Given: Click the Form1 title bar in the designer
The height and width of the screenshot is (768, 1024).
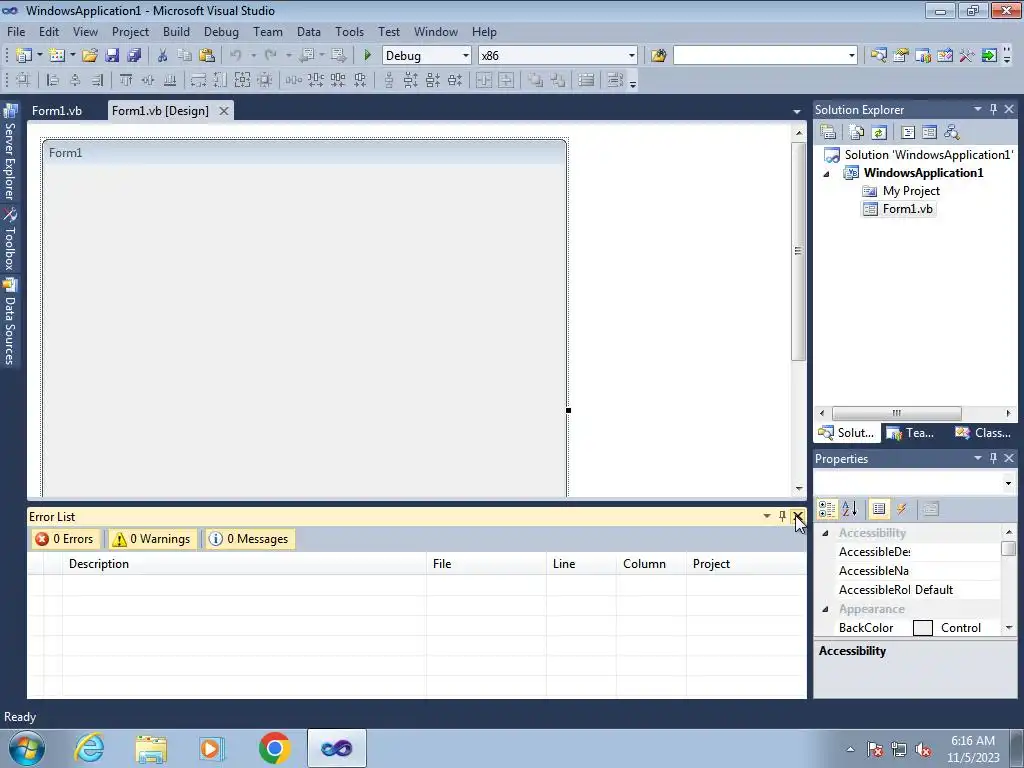Looking at the screenshot, I should [304, 153].
